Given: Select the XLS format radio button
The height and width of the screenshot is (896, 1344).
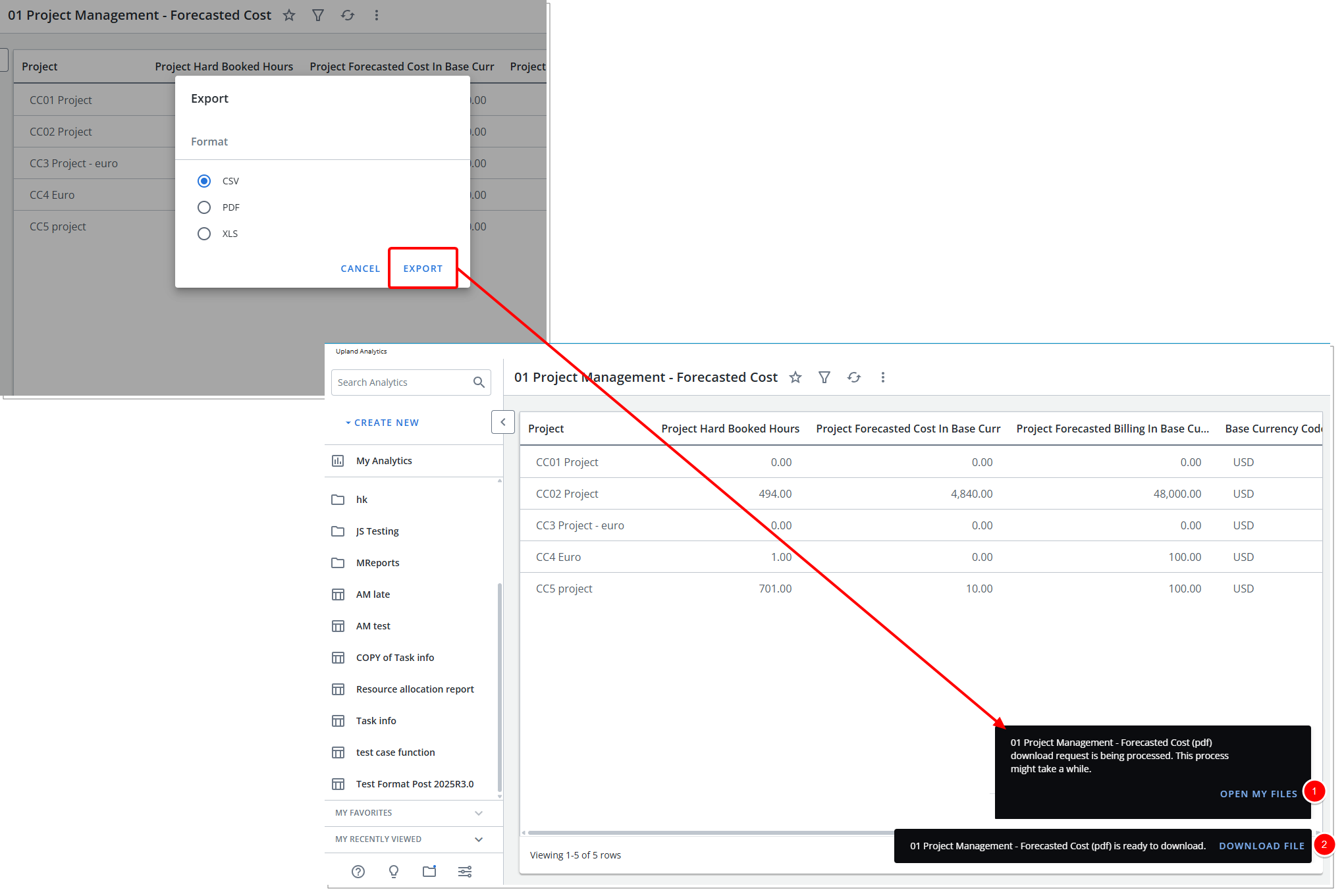Looking at the screenshot, I should point(204,234).
